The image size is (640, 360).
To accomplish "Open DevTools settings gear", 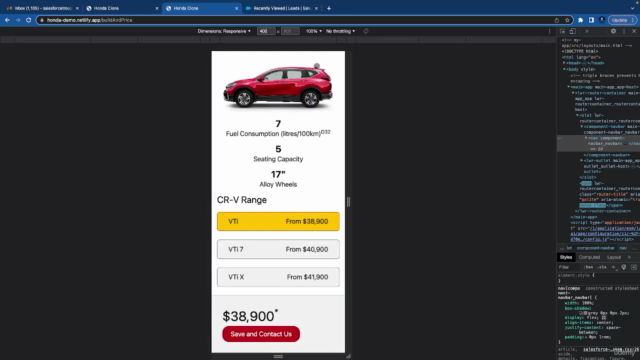I will (613, 31).
